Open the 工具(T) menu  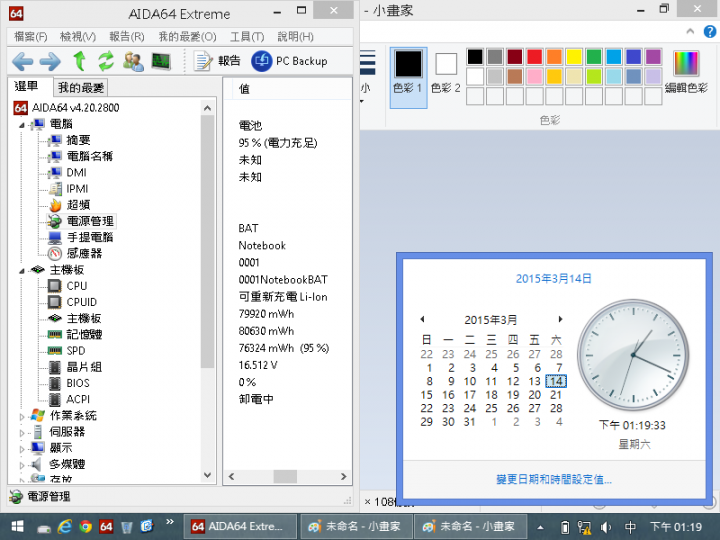pos(247,37)
